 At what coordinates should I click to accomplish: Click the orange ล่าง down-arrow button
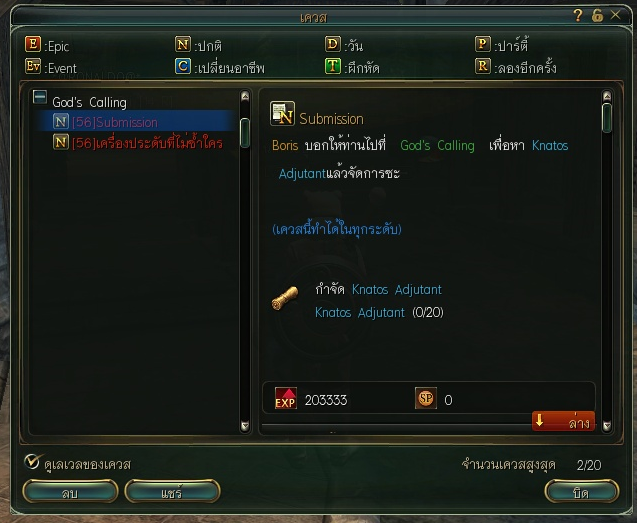point(563,422)
